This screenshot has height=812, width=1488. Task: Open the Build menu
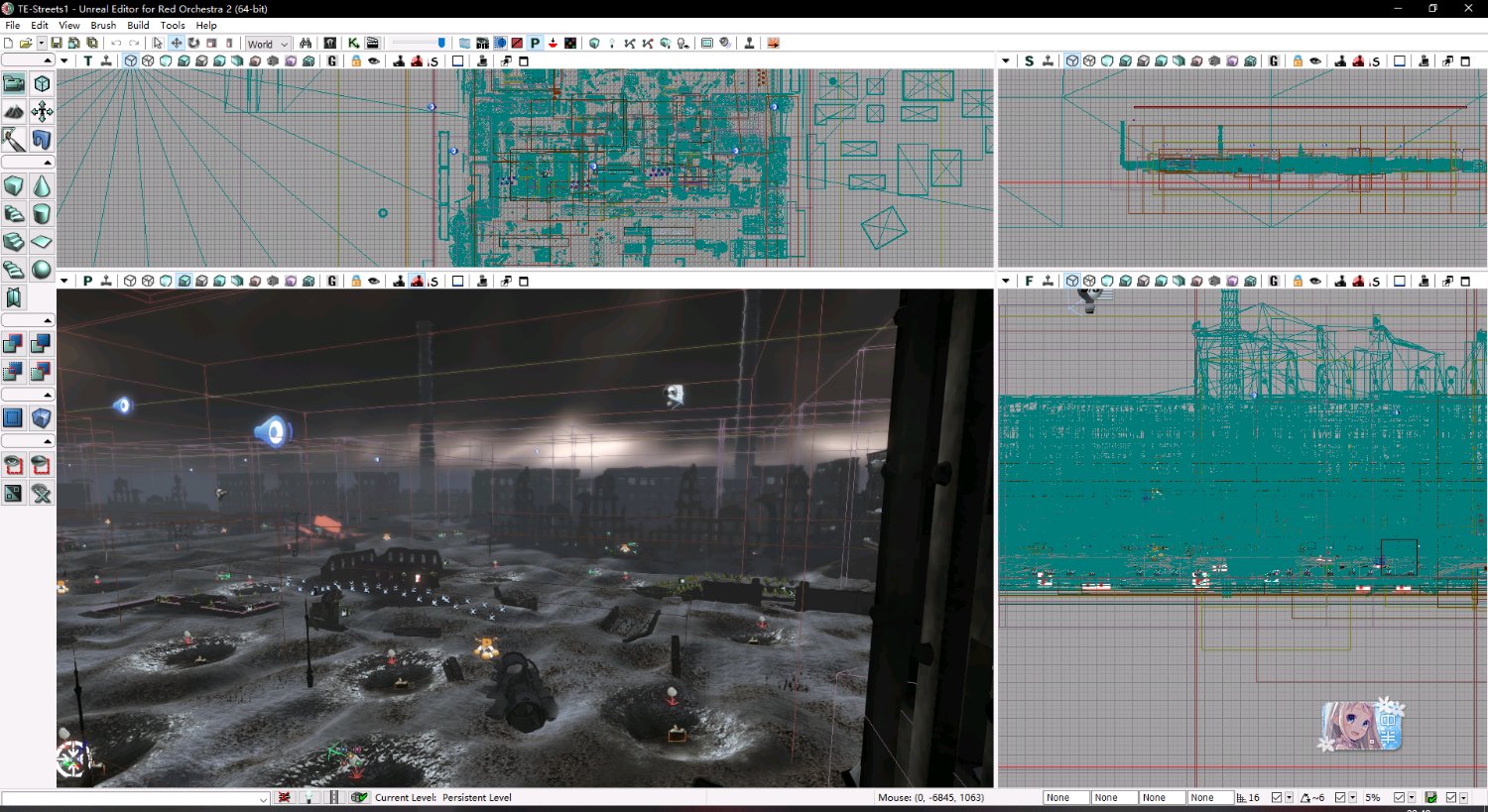(138, 26)
